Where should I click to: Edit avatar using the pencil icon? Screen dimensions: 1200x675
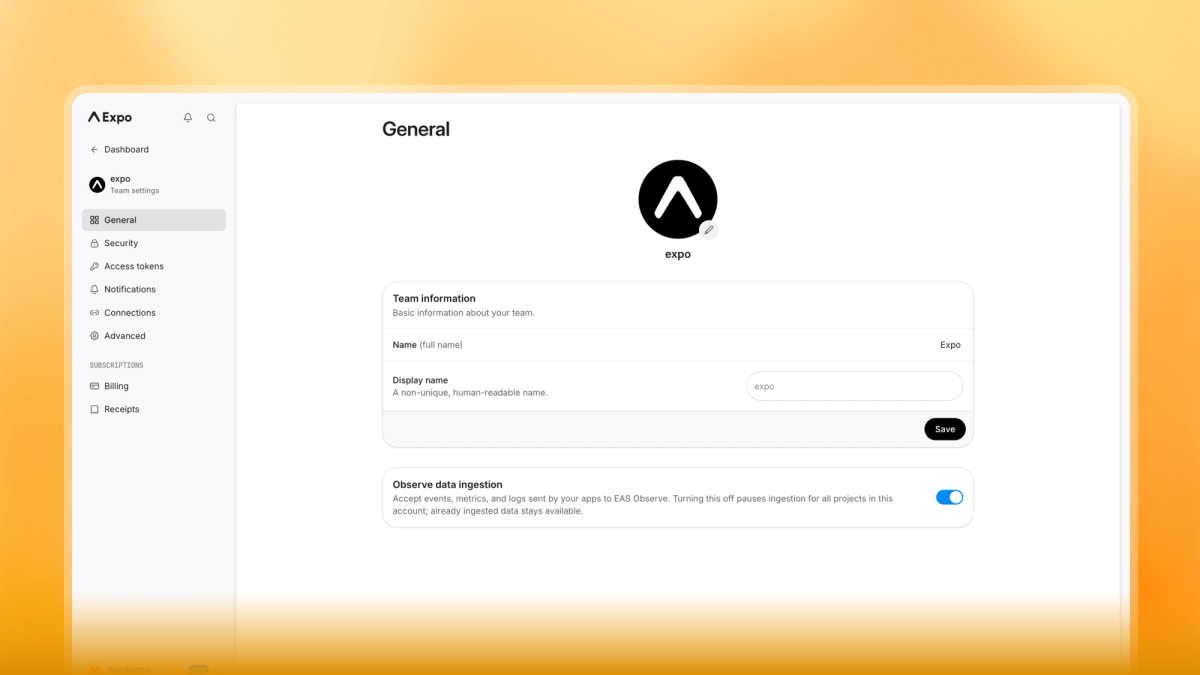[709, 230]
